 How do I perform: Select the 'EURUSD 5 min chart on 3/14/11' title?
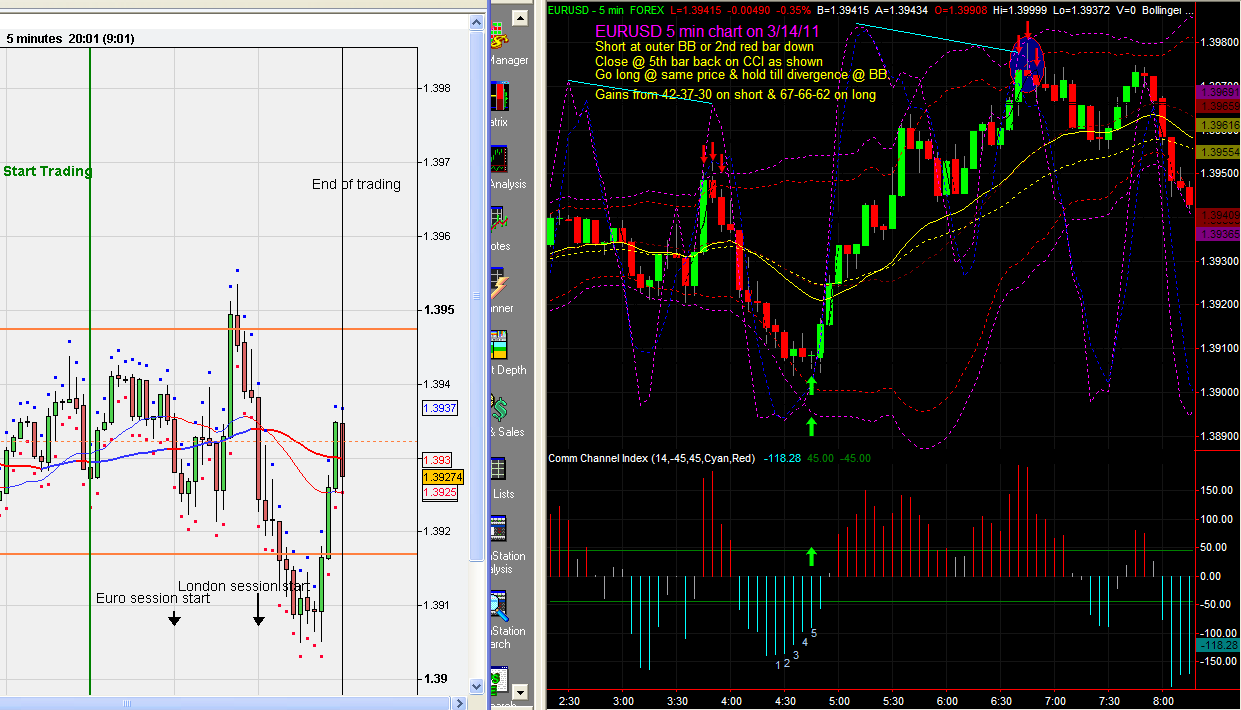(707, 31)
